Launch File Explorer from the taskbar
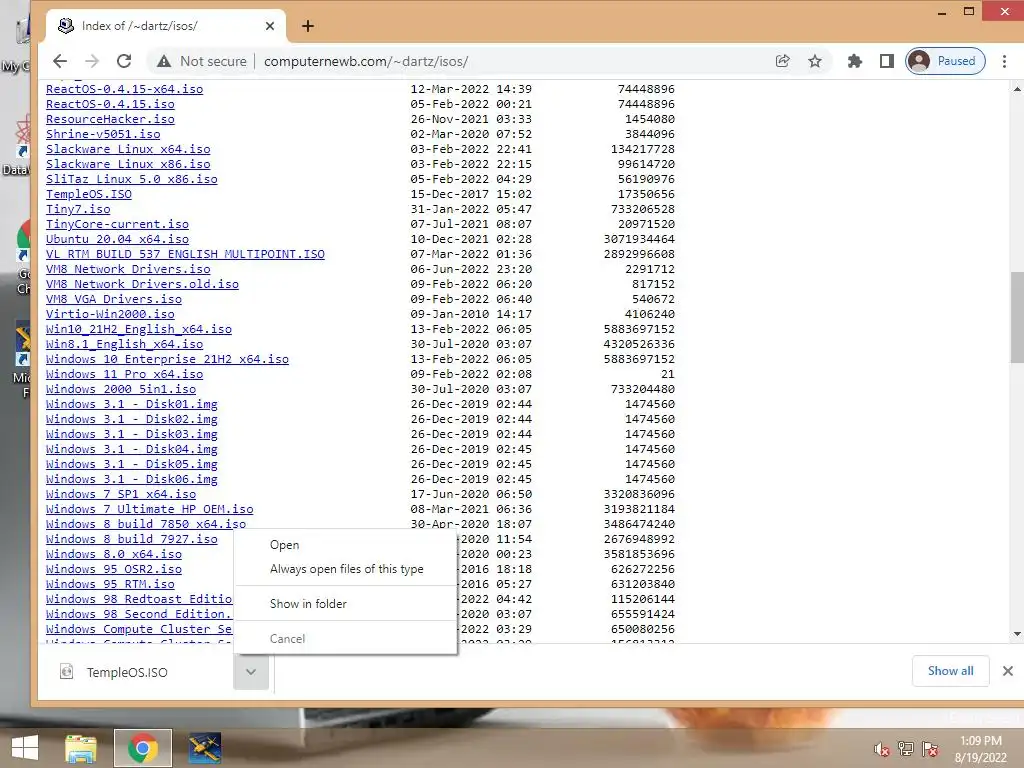 [80, 748]
